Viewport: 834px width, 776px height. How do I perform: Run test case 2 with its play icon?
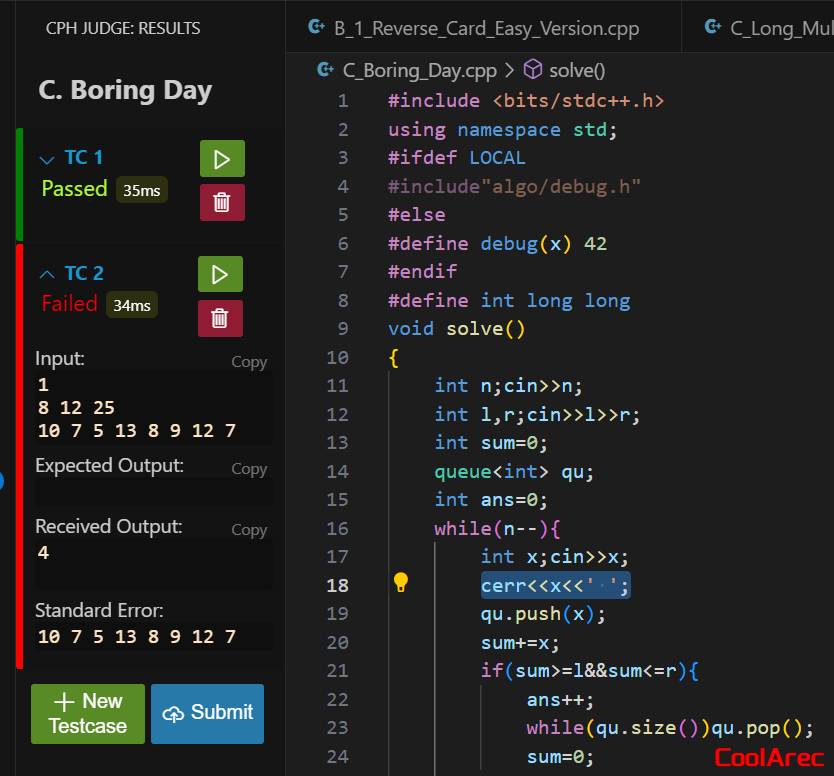click(x=221, y=274)
